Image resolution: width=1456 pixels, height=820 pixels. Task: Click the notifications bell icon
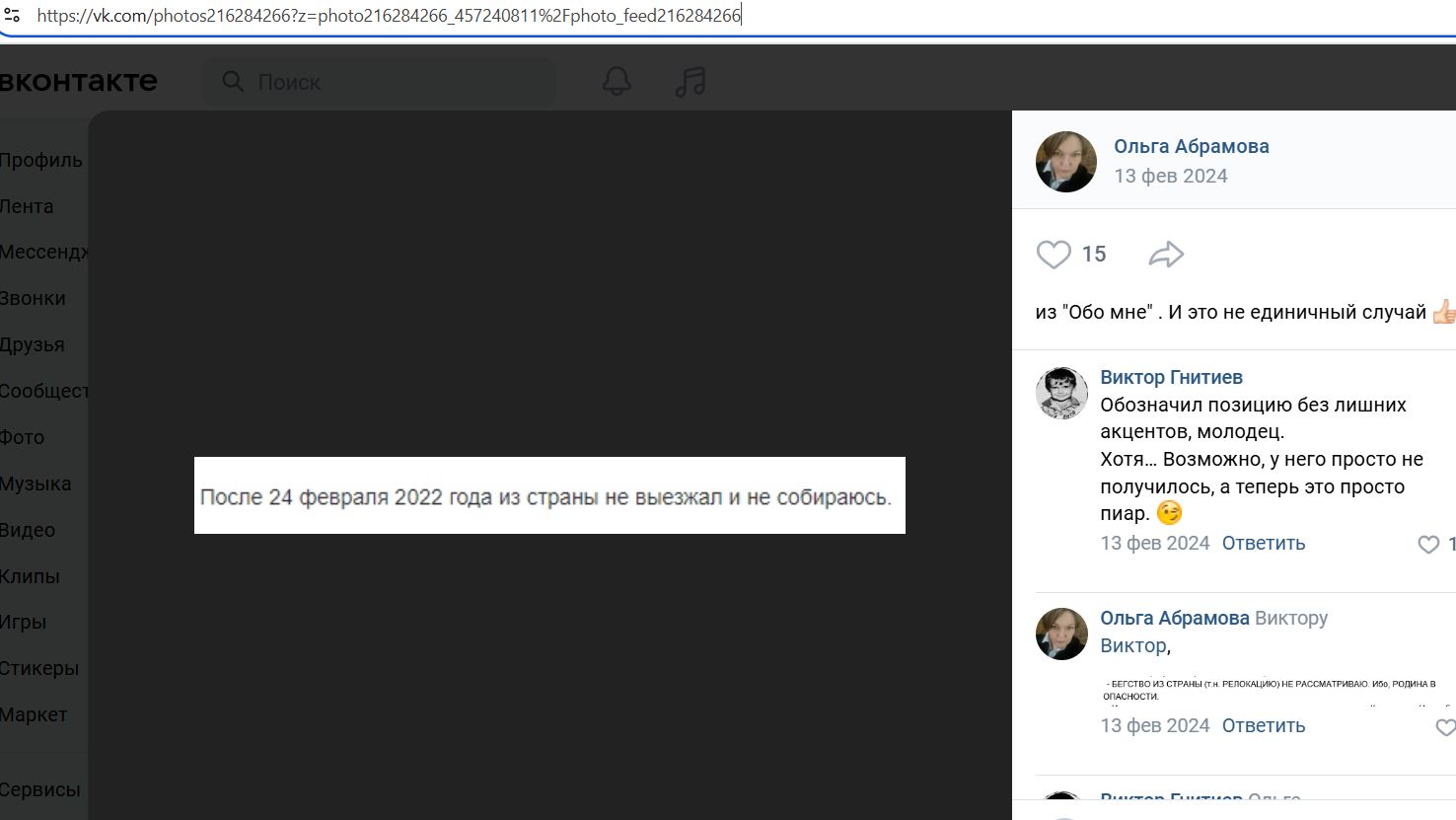click(617, 82)
